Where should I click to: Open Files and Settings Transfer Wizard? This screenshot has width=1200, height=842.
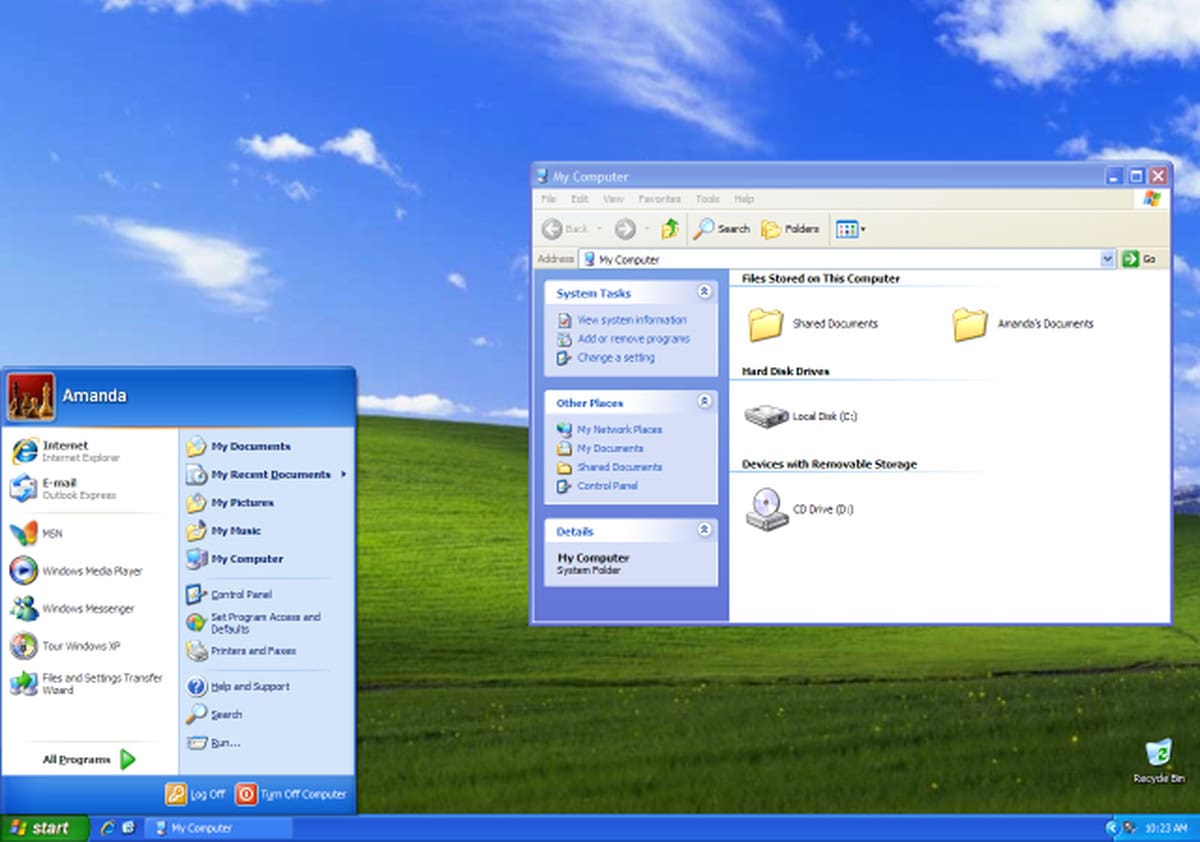click(89, 684)
